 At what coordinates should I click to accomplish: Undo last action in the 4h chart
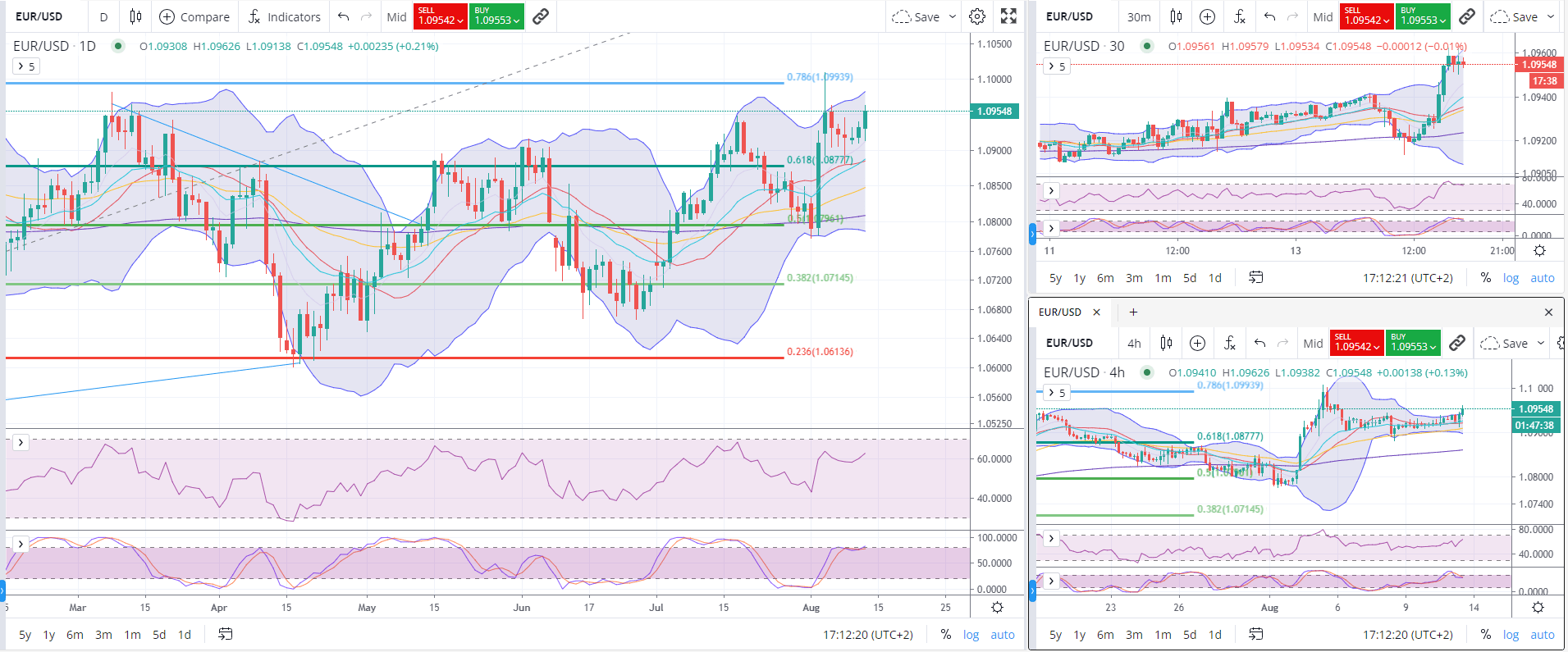(1259, 343)
